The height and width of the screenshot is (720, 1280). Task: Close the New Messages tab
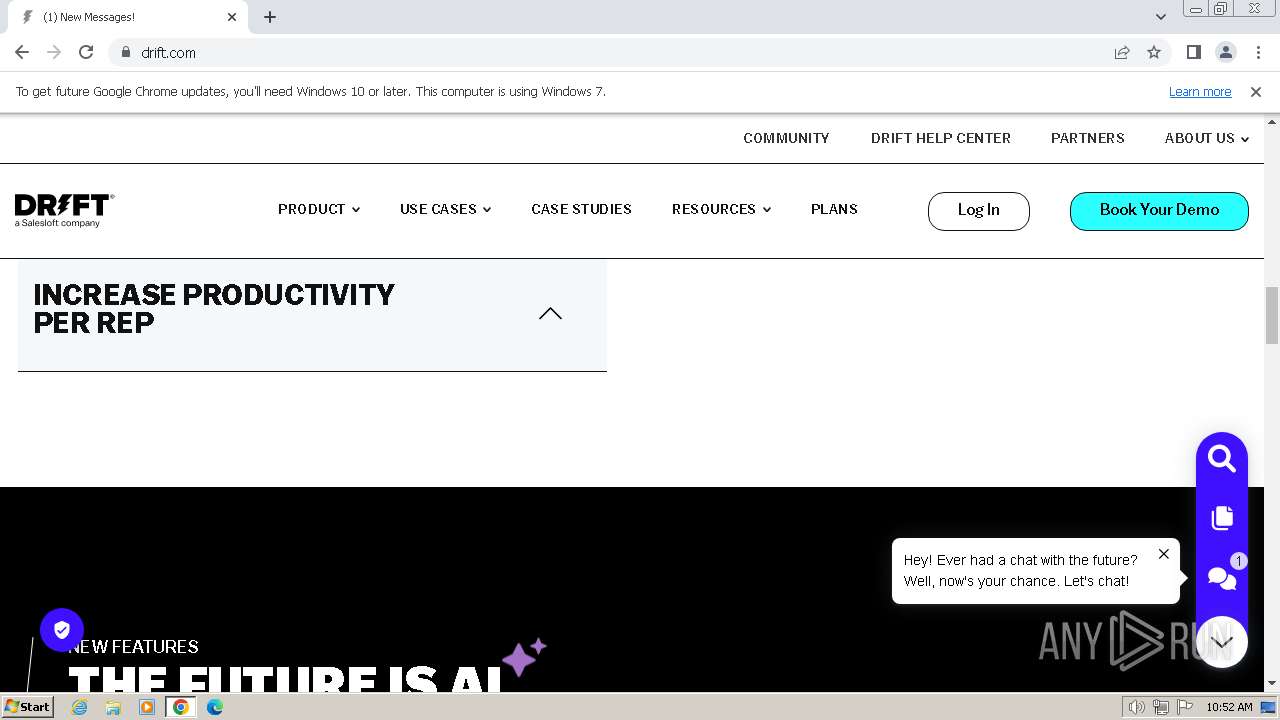point(232,17)
